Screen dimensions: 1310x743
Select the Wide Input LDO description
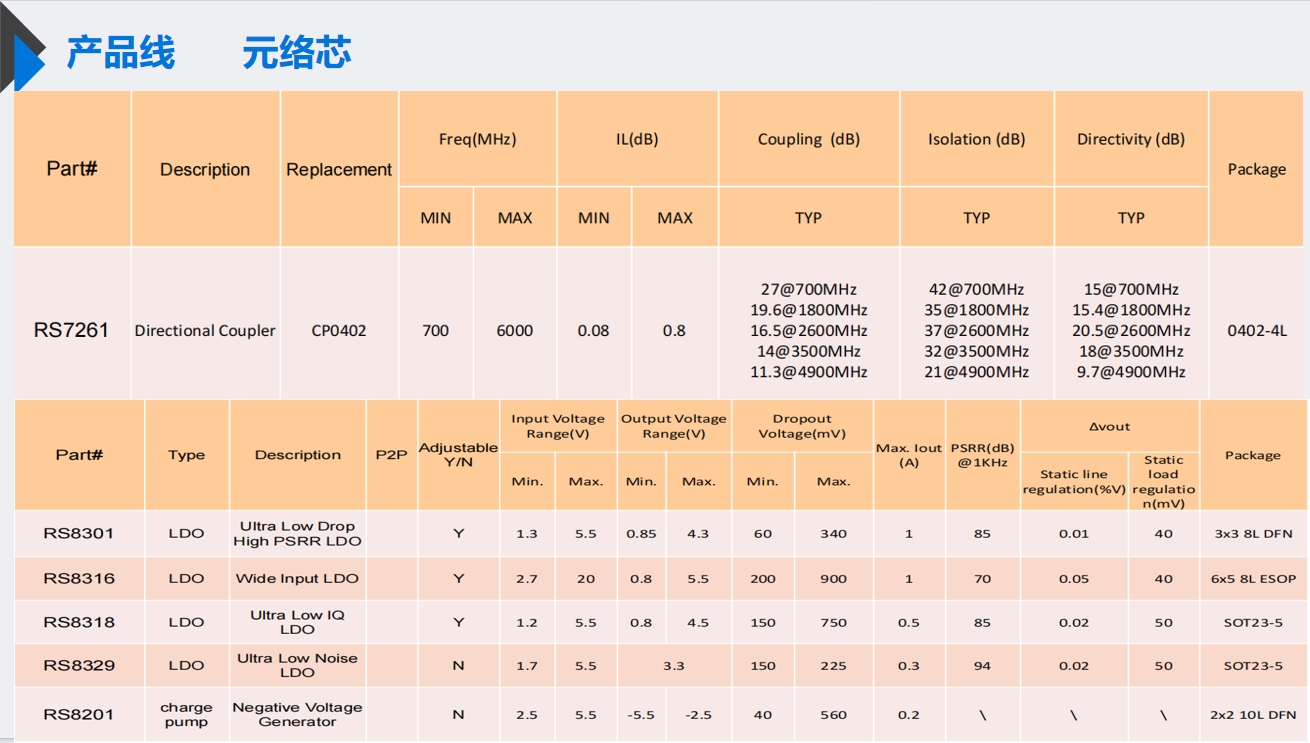297,579
